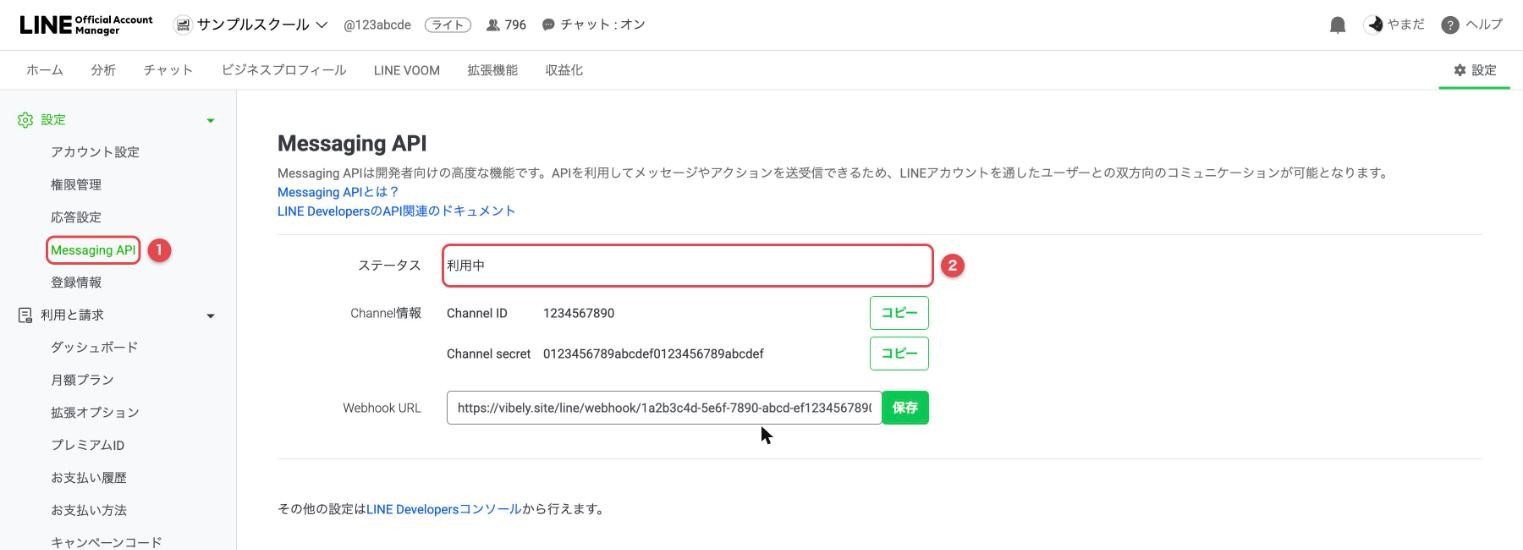Image resolution: width=1523 pixels, height=550 pixels.
Task: Open the 拡張機能 tab
Action: click(x=492, y=70)
